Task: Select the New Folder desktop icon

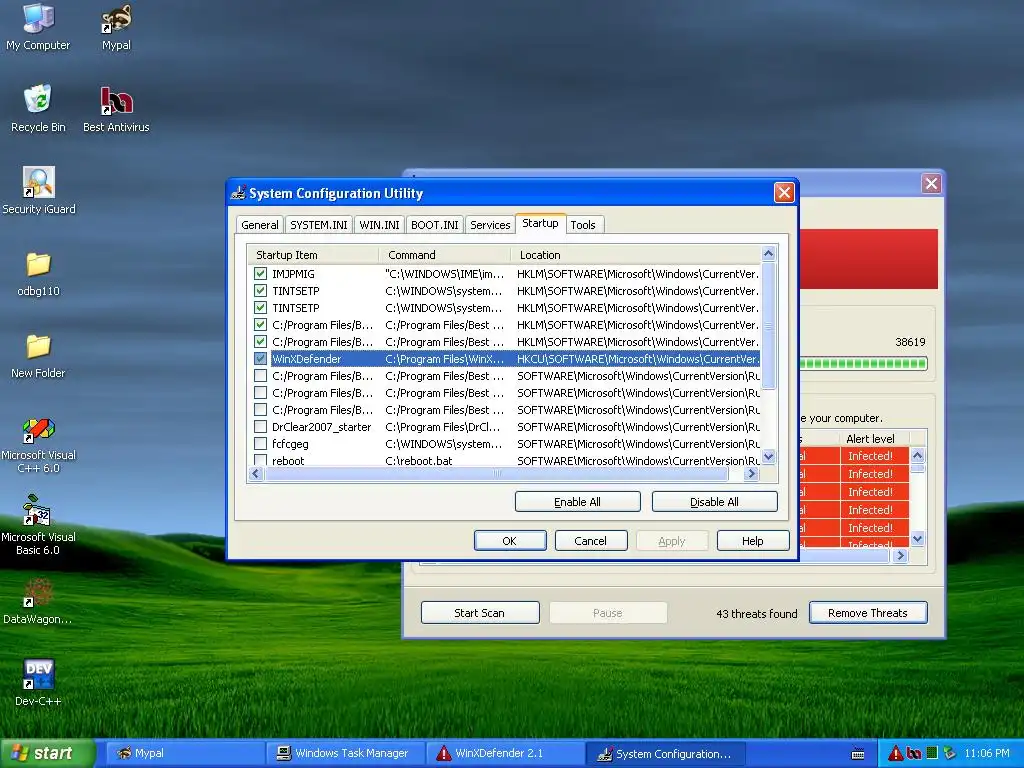Action: tap(39, 355)
